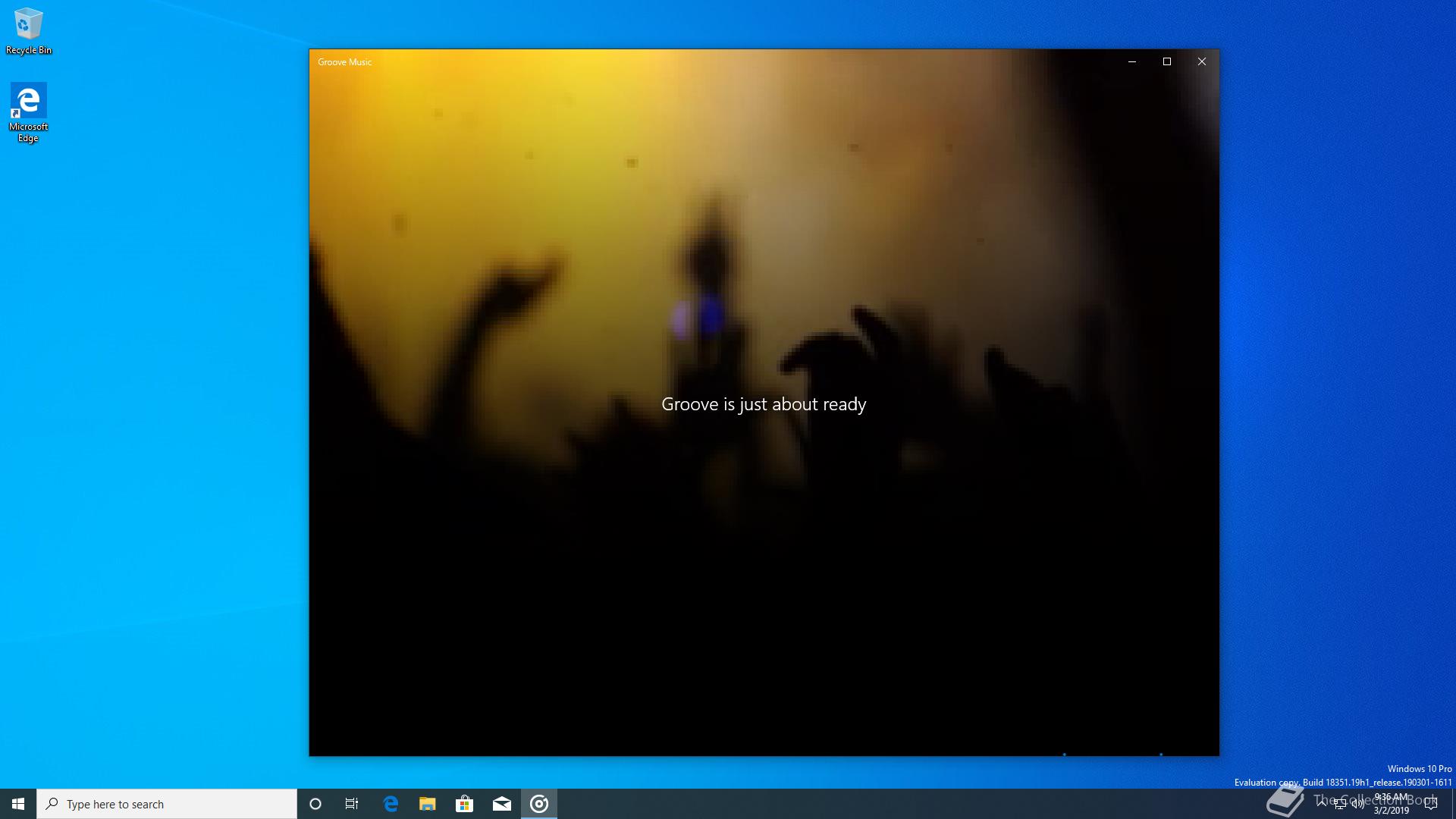Open the network status tray icon

click(1340, 804)
